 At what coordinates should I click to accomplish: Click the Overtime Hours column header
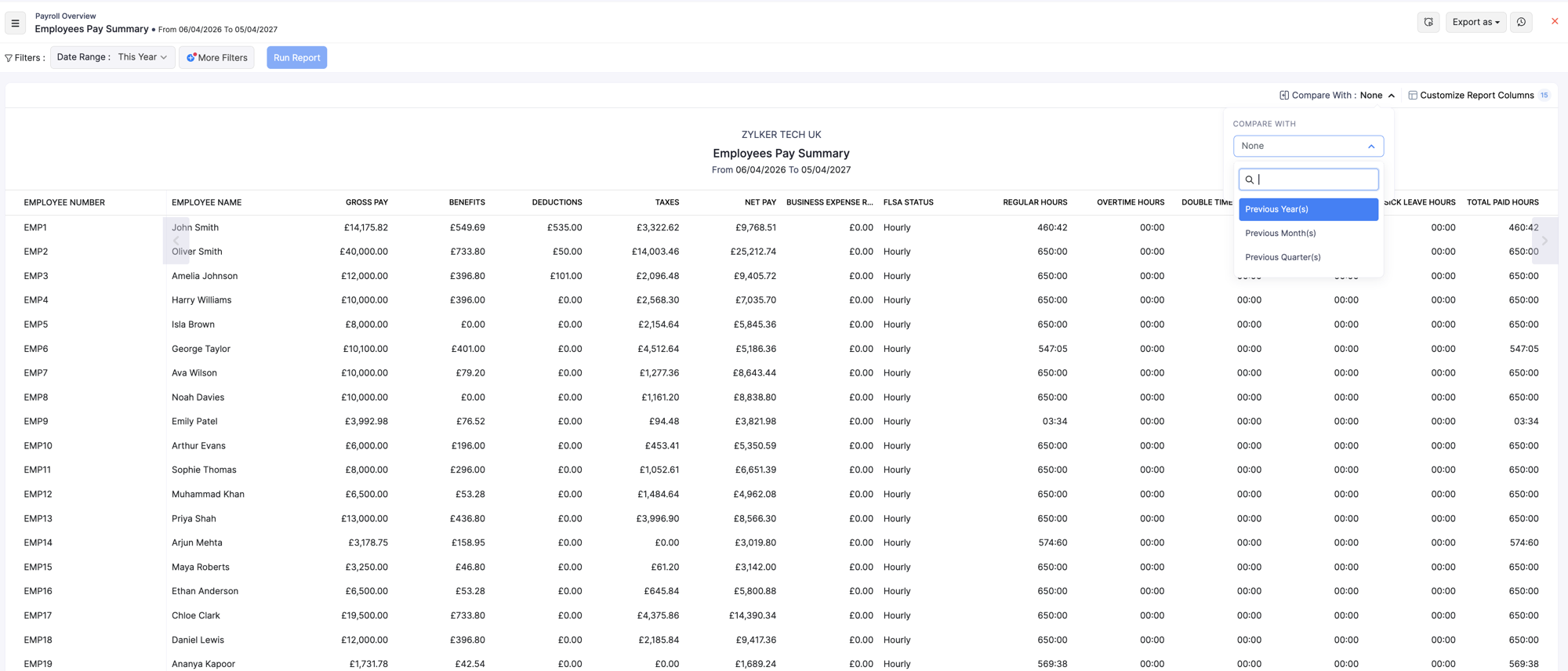1131,202
